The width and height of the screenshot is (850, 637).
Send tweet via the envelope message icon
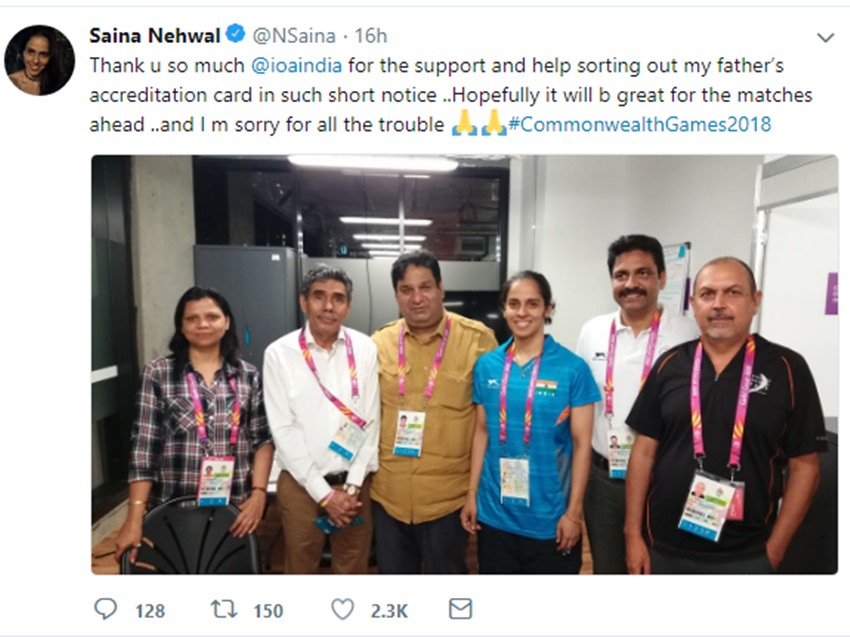(460, 609)
